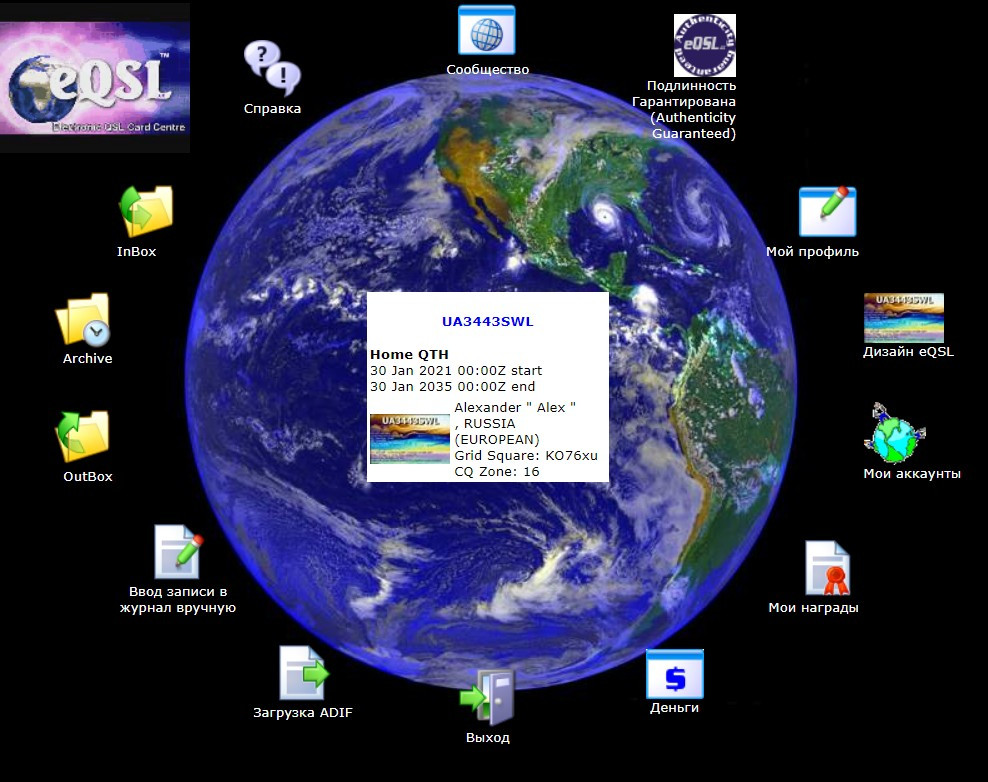This screenshot has width=988, height=782.
Task: Open the Загрузка ADIF upload icon
Action: (303, 673)
